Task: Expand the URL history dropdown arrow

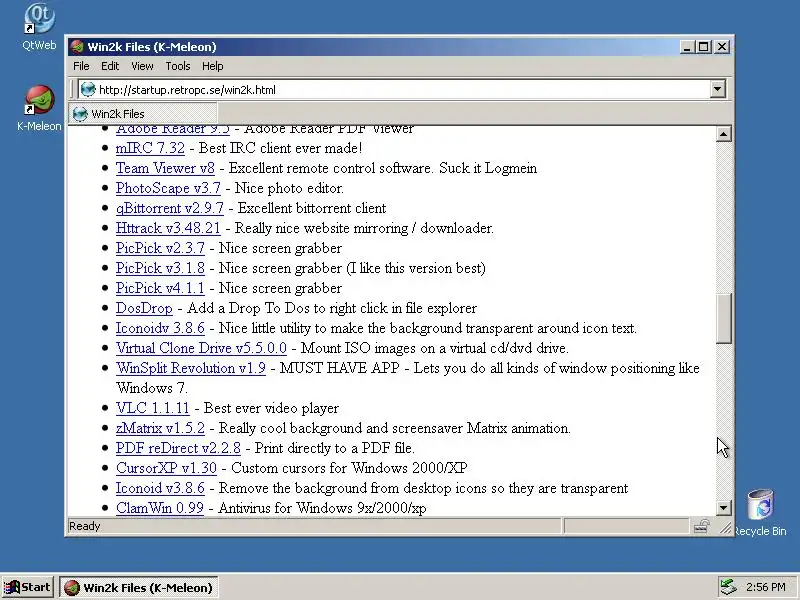Action: 717,89
